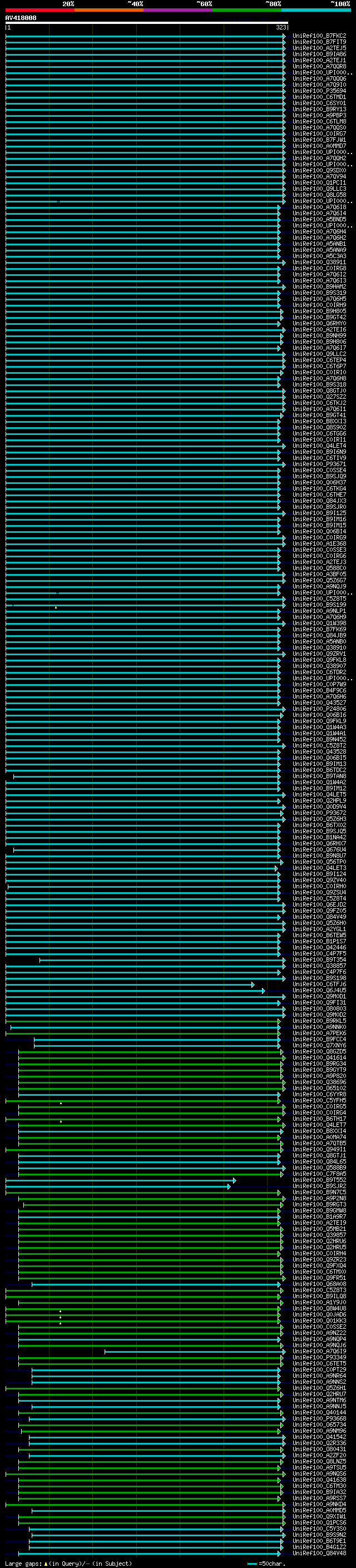Select hit label UniRef100_B9TAN8
Screen dimensions: 356x1568
tap(319, 776)
